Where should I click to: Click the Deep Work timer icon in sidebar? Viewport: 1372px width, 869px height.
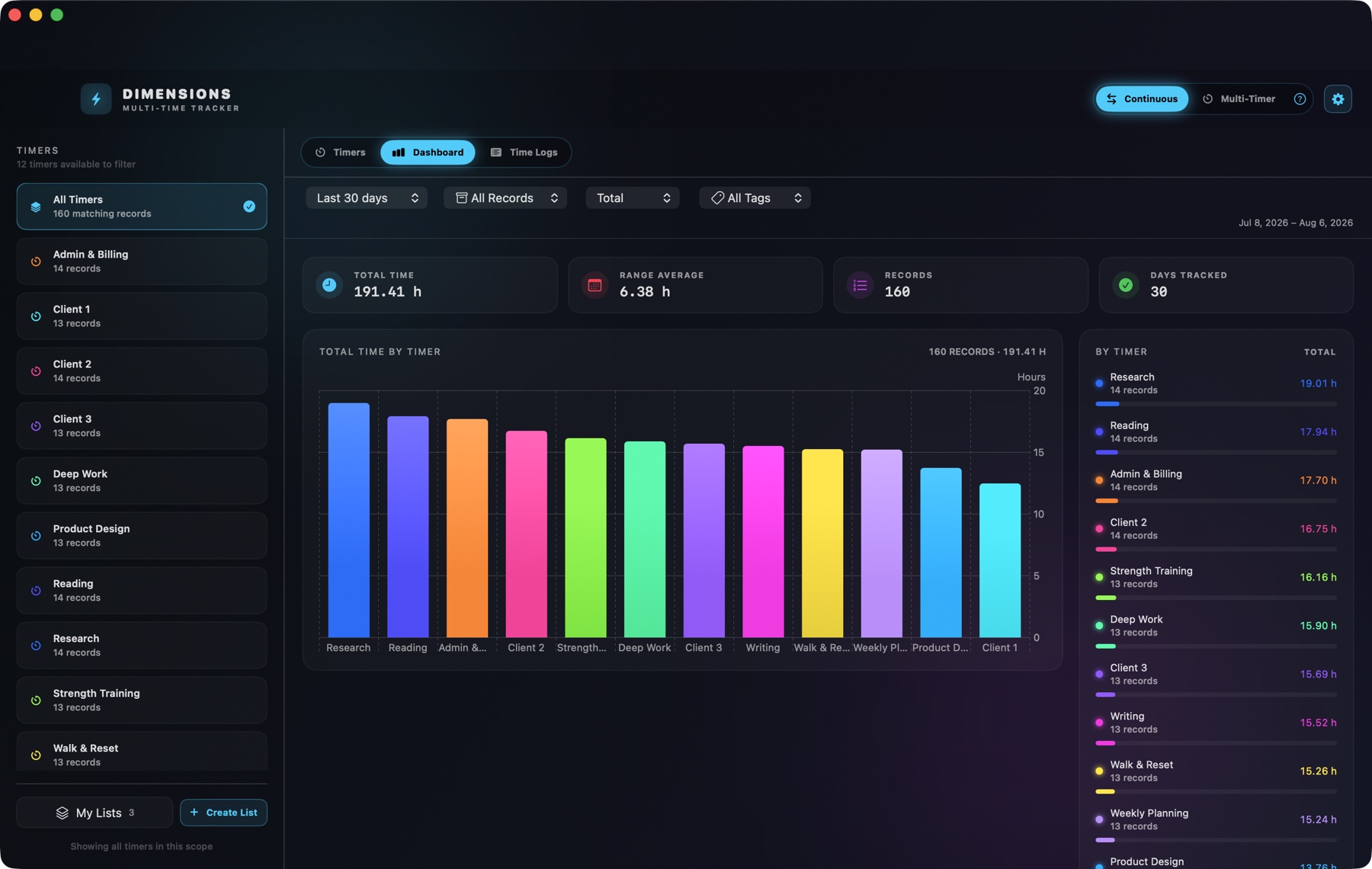[36, 481]
